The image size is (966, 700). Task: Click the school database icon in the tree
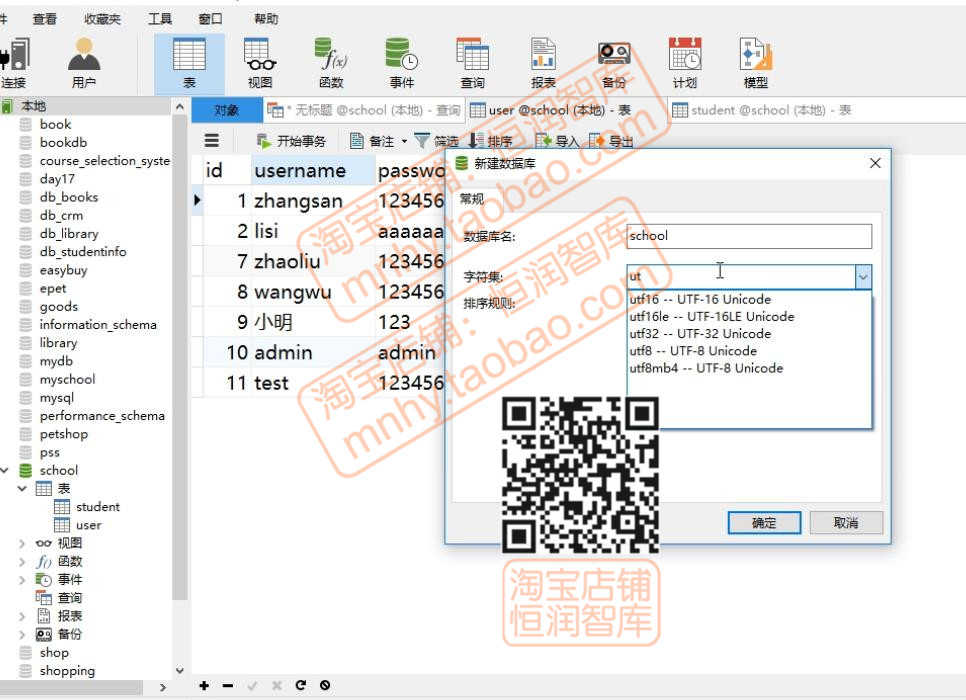point(25,471)
